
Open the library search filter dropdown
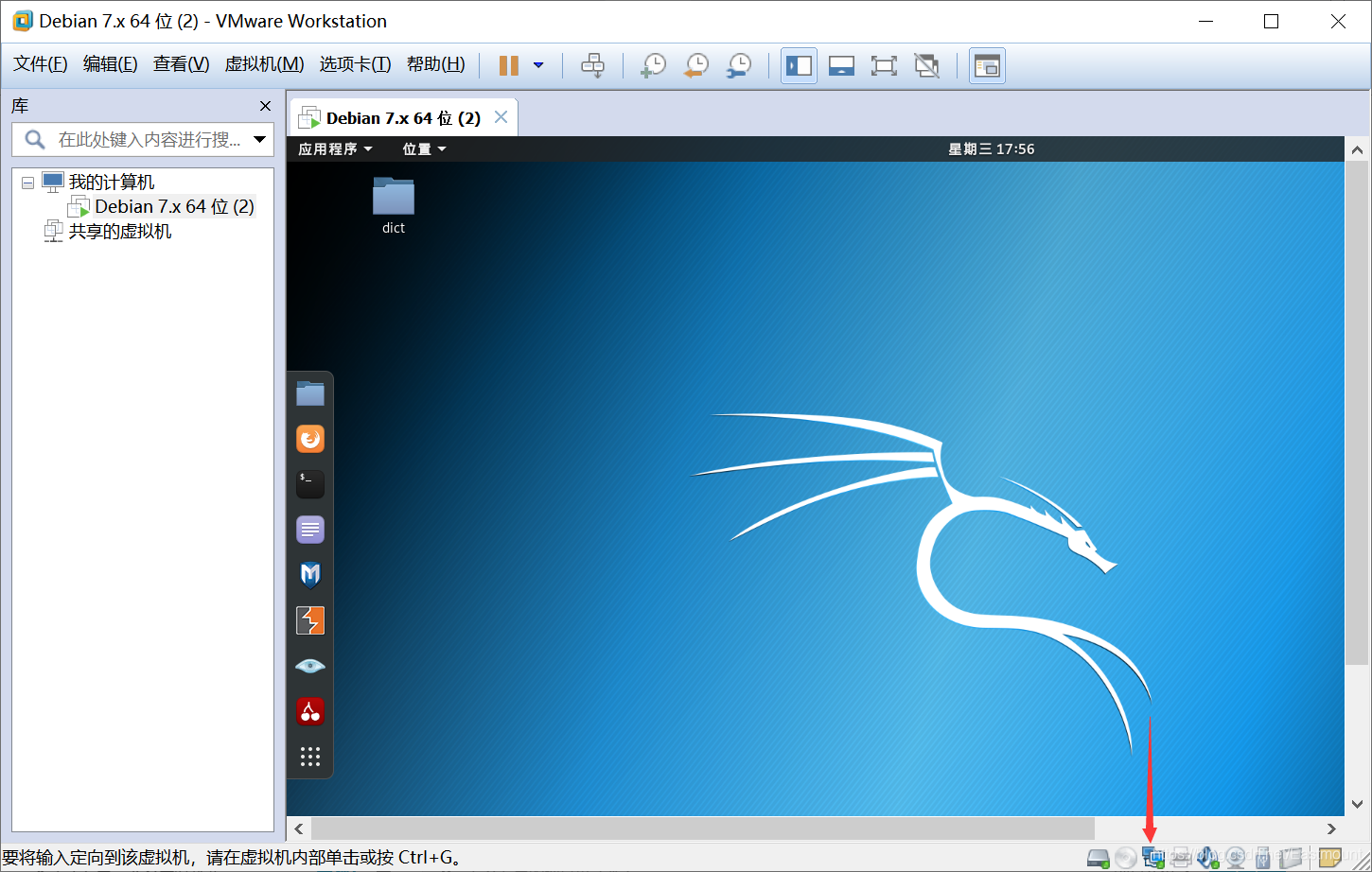click(x=260, y=140)
